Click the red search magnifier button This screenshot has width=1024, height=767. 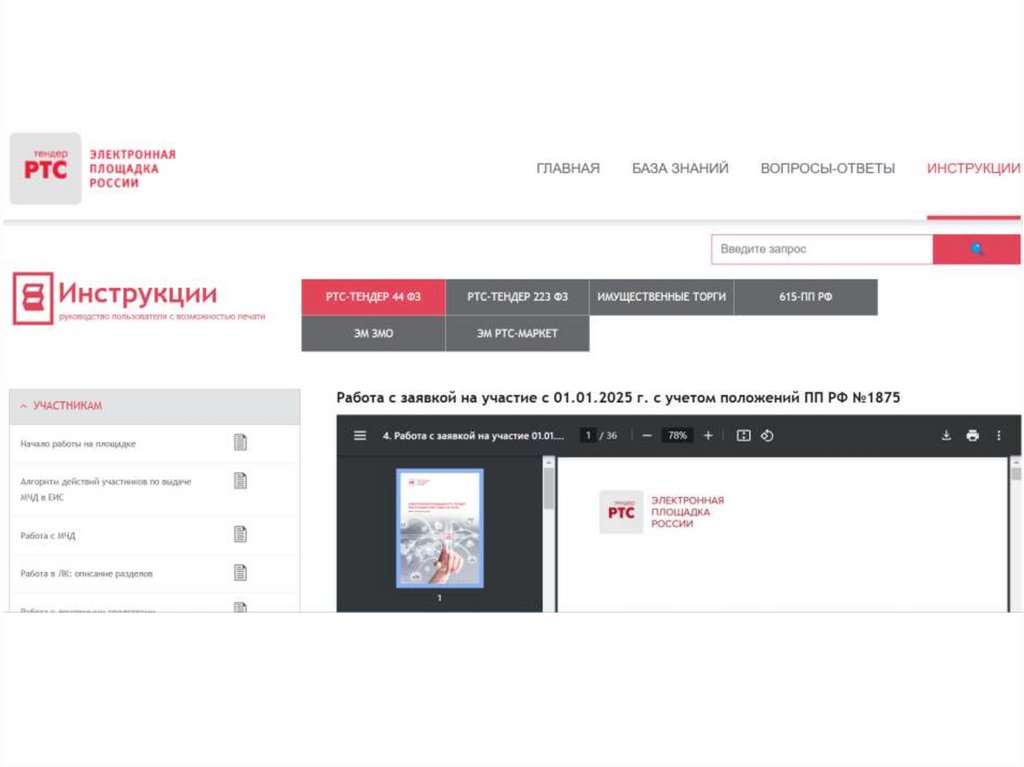[x=976, y=249]
